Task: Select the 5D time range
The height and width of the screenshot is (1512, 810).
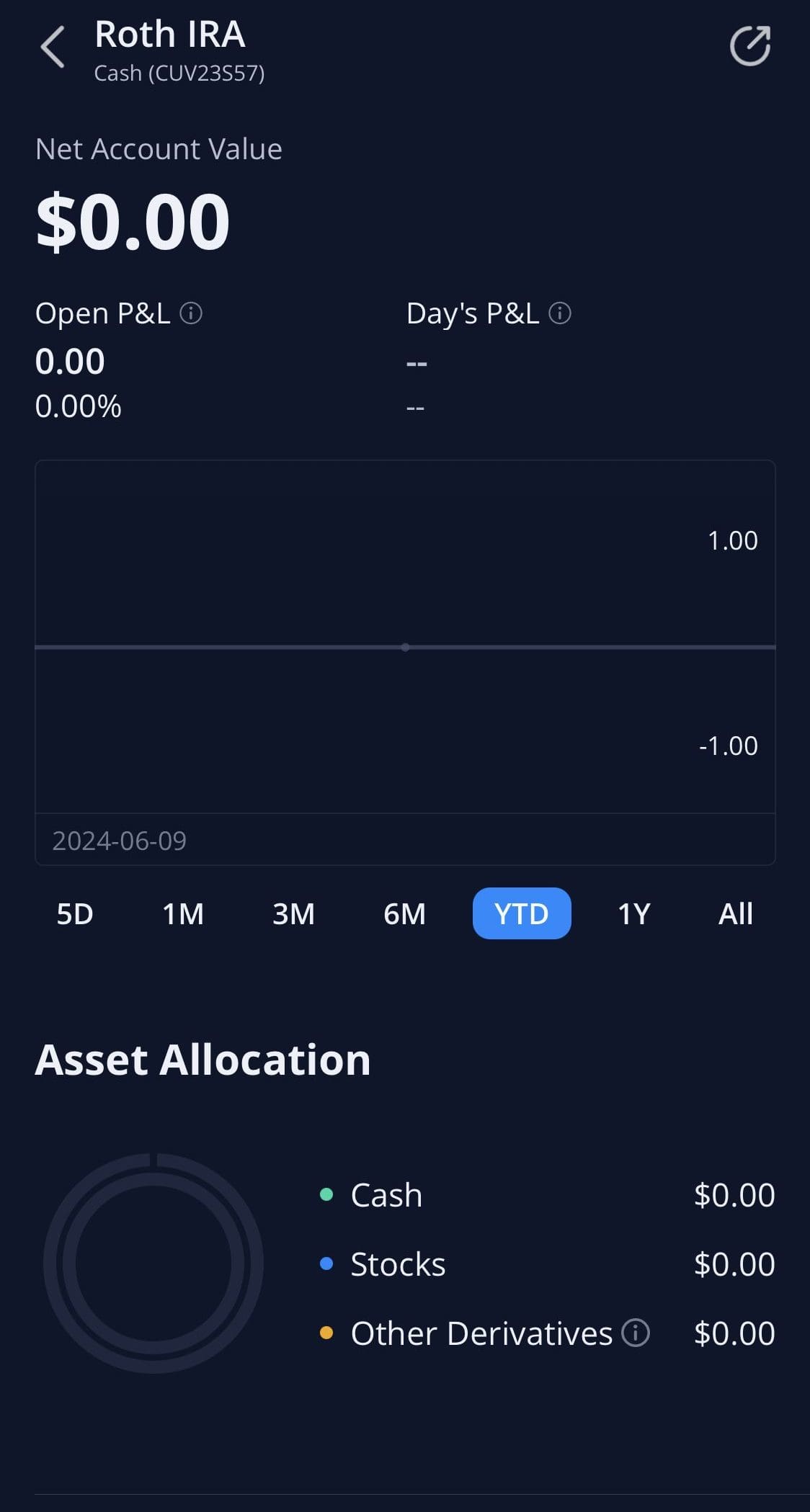Action: [75, 913]
